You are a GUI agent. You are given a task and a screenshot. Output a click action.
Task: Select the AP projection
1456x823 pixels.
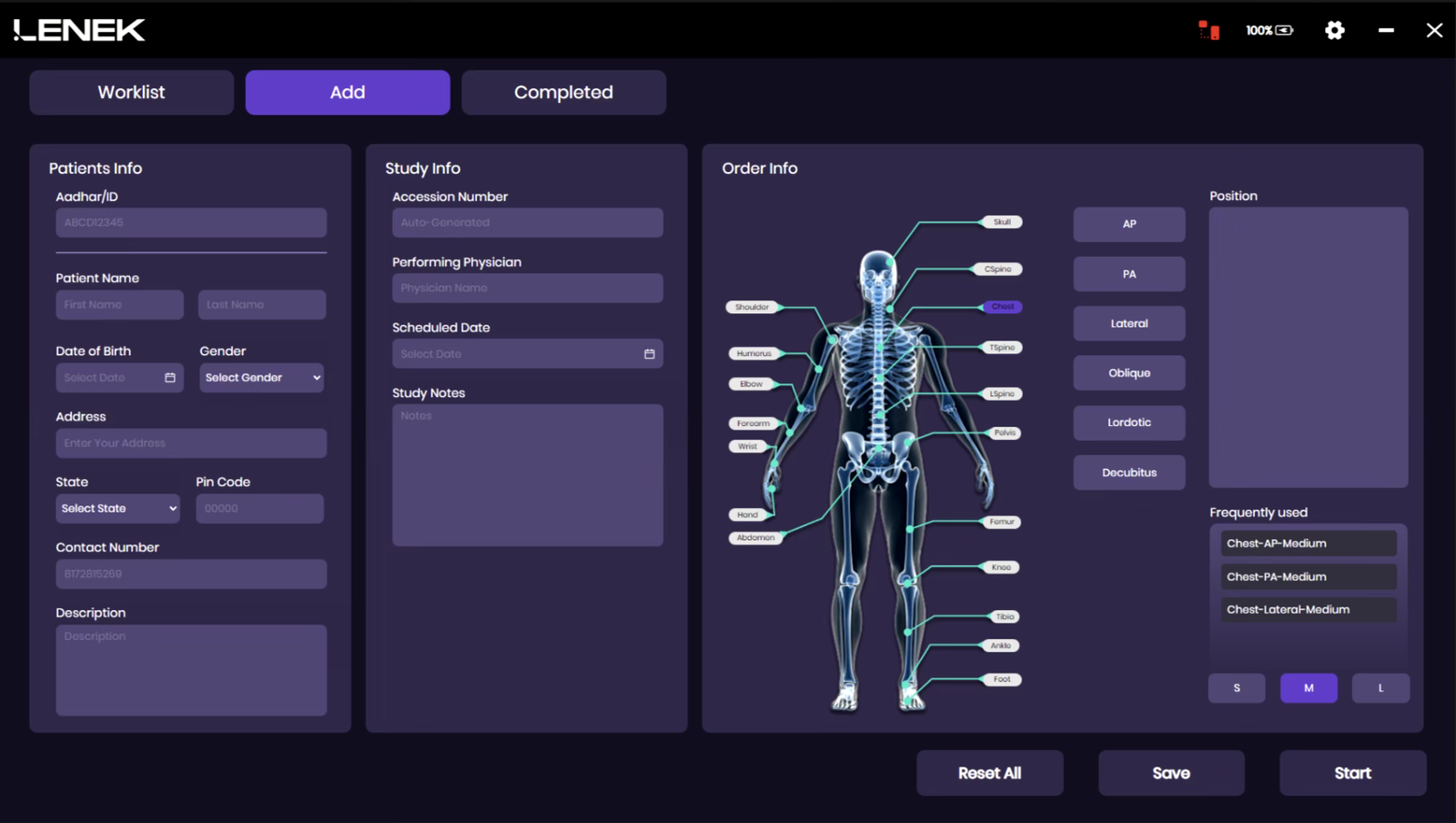click(1129, 224)
